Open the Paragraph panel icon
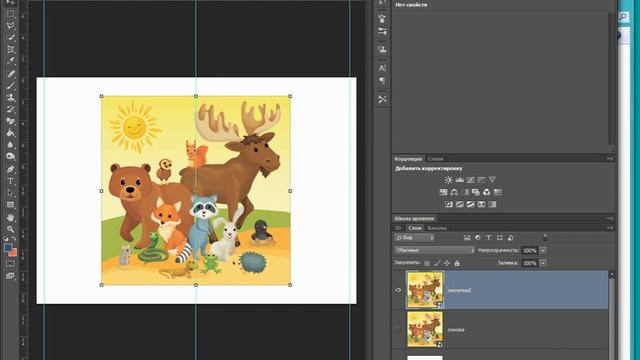The width and height of the screenshot is (640, 360). point(382,81)
